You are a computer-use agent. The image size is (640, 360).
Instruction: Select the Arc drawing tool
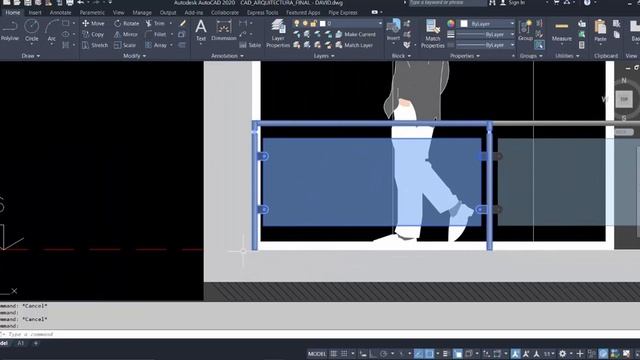51,31
